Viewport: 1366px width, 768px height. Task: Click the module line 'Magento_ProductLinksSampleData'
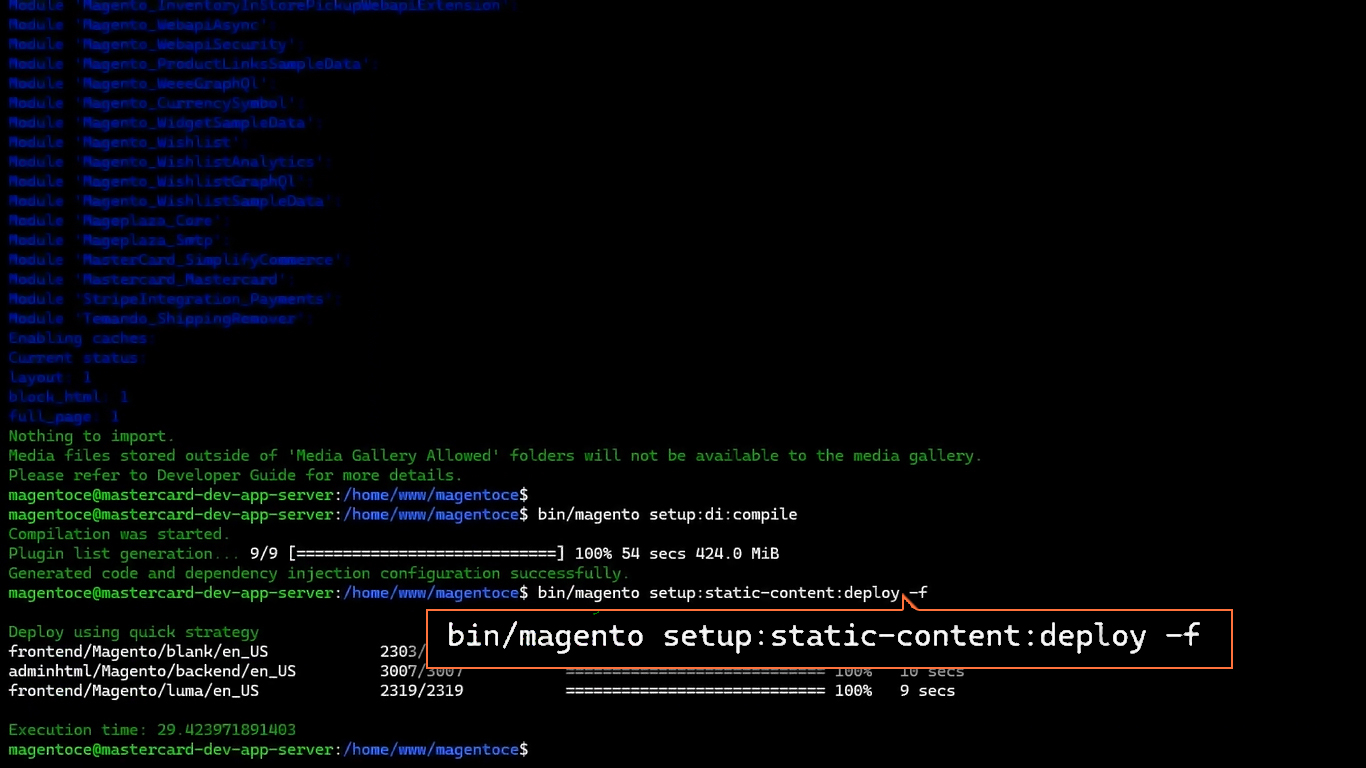point(193,64)
